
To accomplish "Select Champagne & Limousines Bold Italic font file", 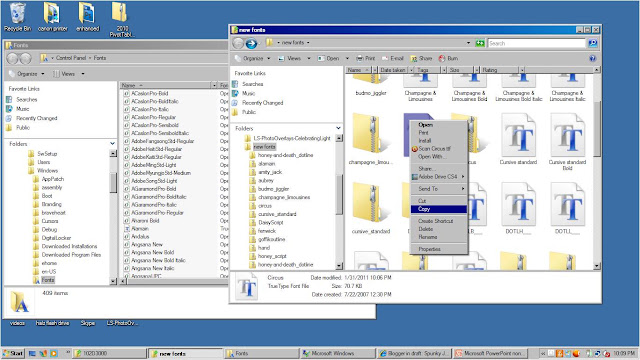I will click(x=518, y=89).
